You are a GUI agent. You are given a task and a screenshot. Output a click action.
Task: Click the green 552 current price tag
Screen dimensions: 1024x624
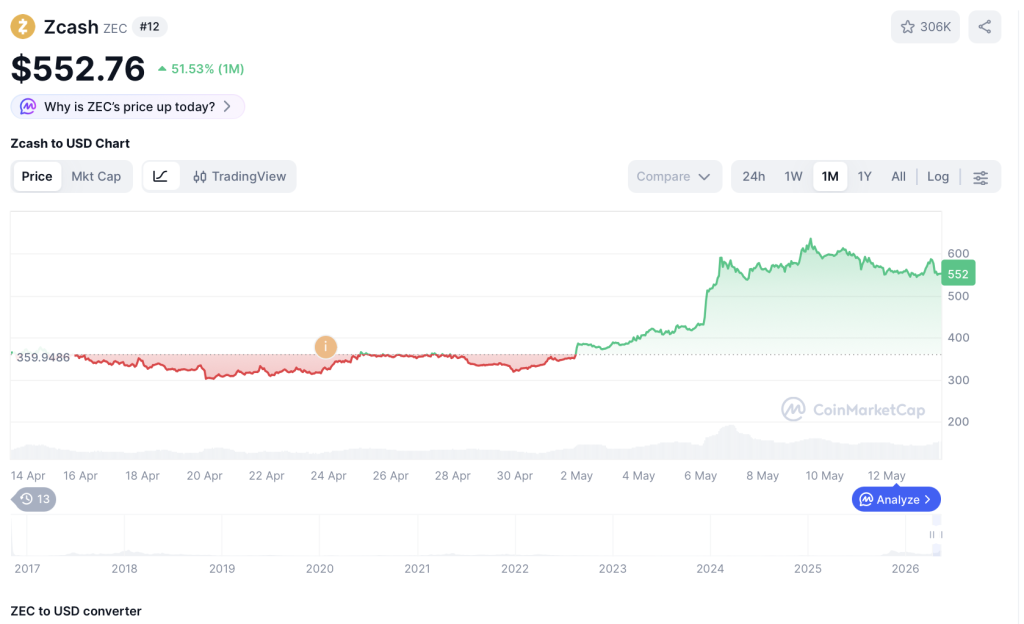[x=958, y=273]
